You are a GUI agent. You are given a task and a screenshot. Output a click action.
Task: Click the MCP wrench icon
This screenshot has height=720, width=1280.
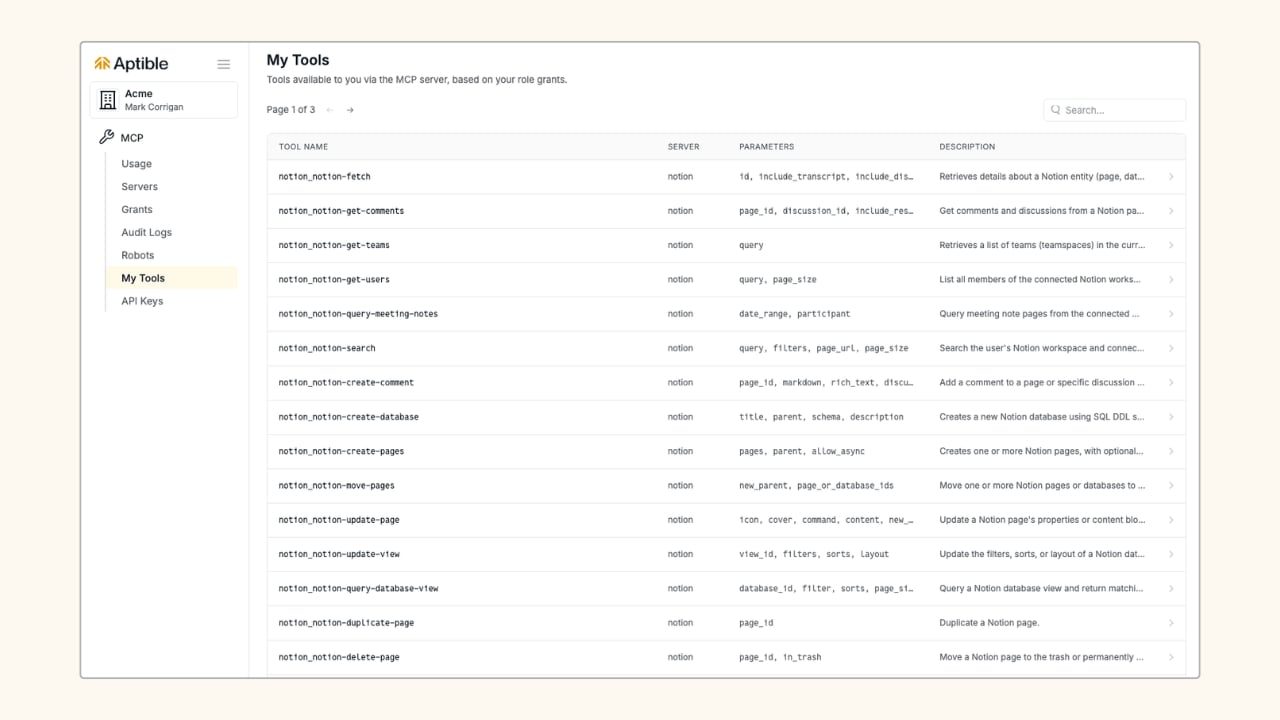(106, 137)
